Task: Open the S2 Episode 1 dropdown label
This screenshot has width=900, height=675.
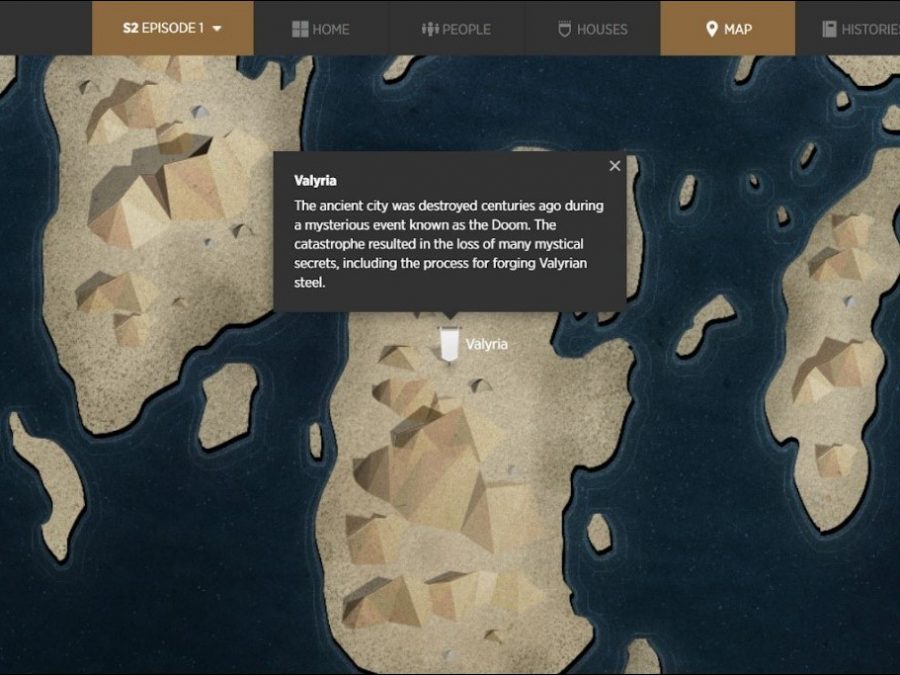Action: [163, 29]
